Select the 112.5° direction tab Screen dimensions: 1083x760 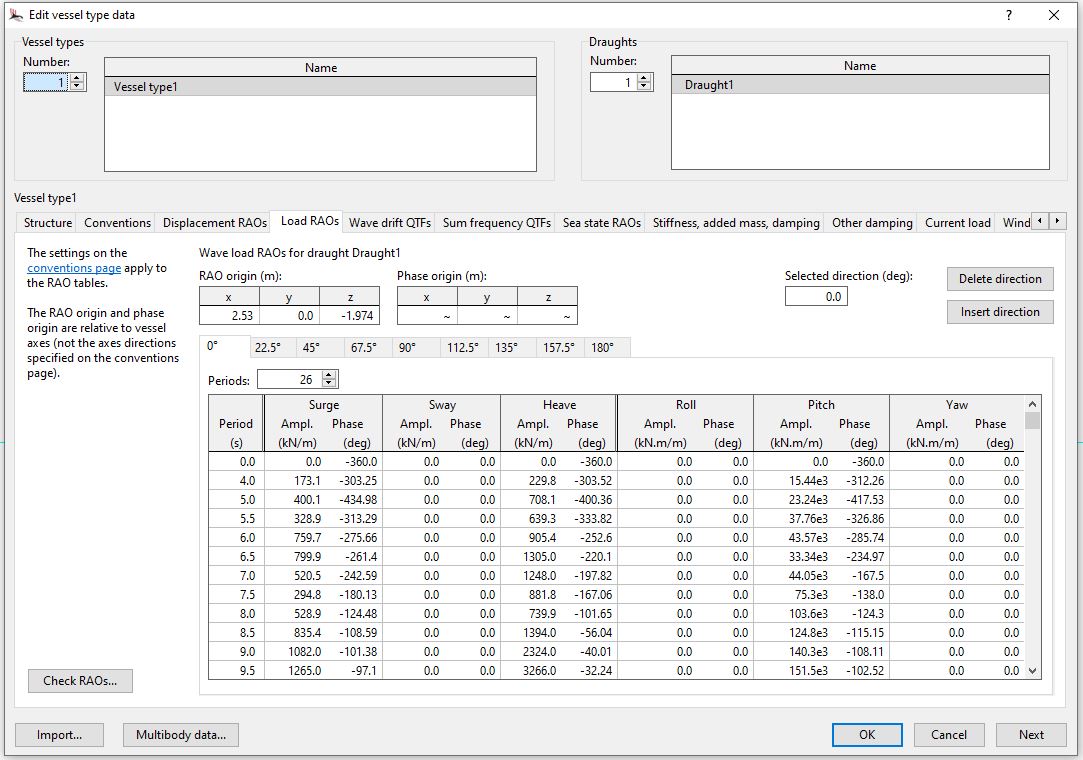click(x=464, y=348)
